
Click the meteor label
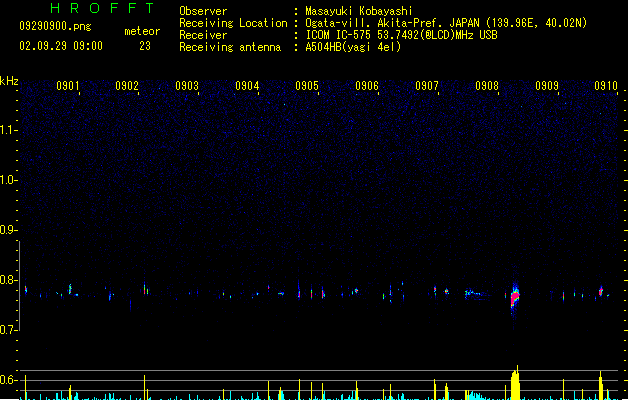tap(142, 31)
